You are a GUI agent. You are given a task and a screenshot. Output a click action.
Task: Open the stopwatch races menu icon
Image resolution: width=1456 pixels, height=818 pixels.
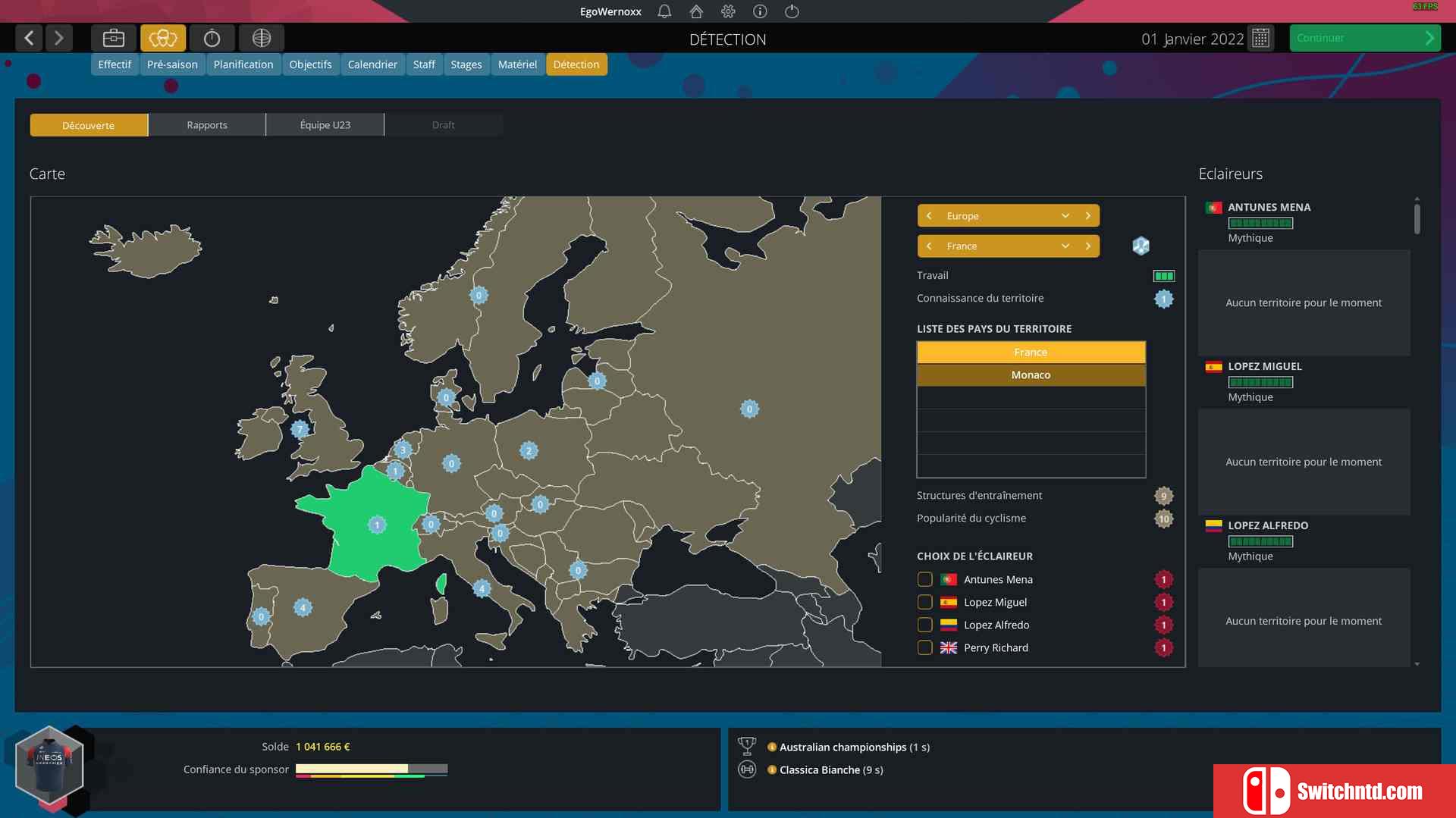212,38
